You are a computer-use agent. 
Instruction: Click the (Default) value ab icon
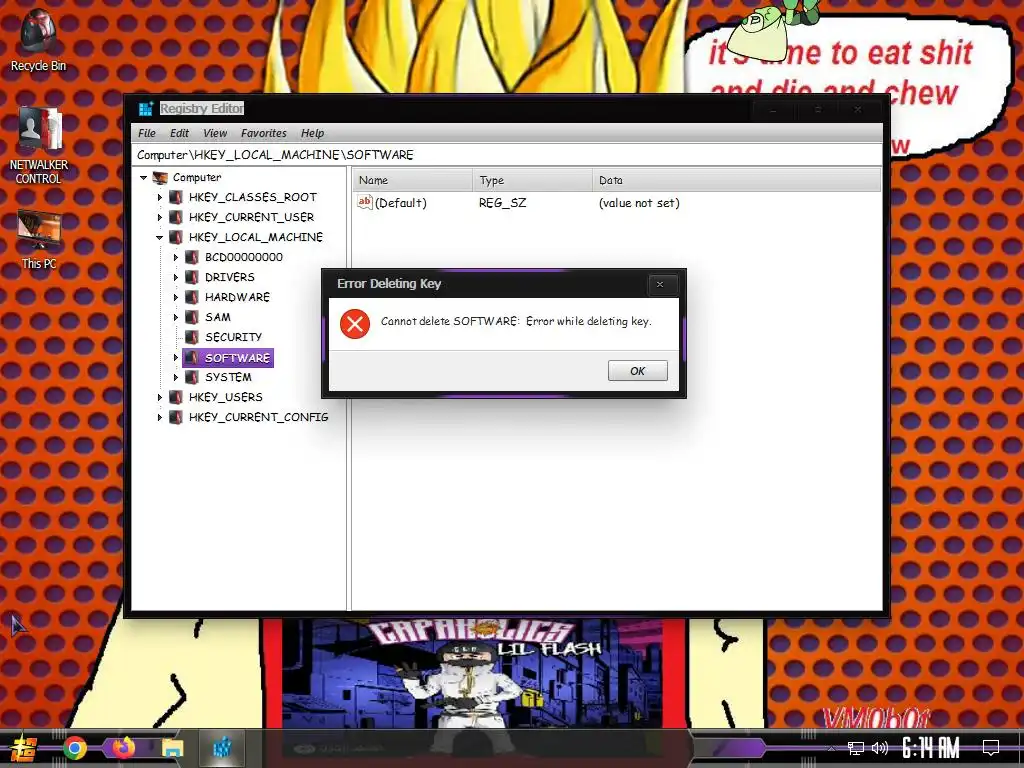(x=364, y=202)
